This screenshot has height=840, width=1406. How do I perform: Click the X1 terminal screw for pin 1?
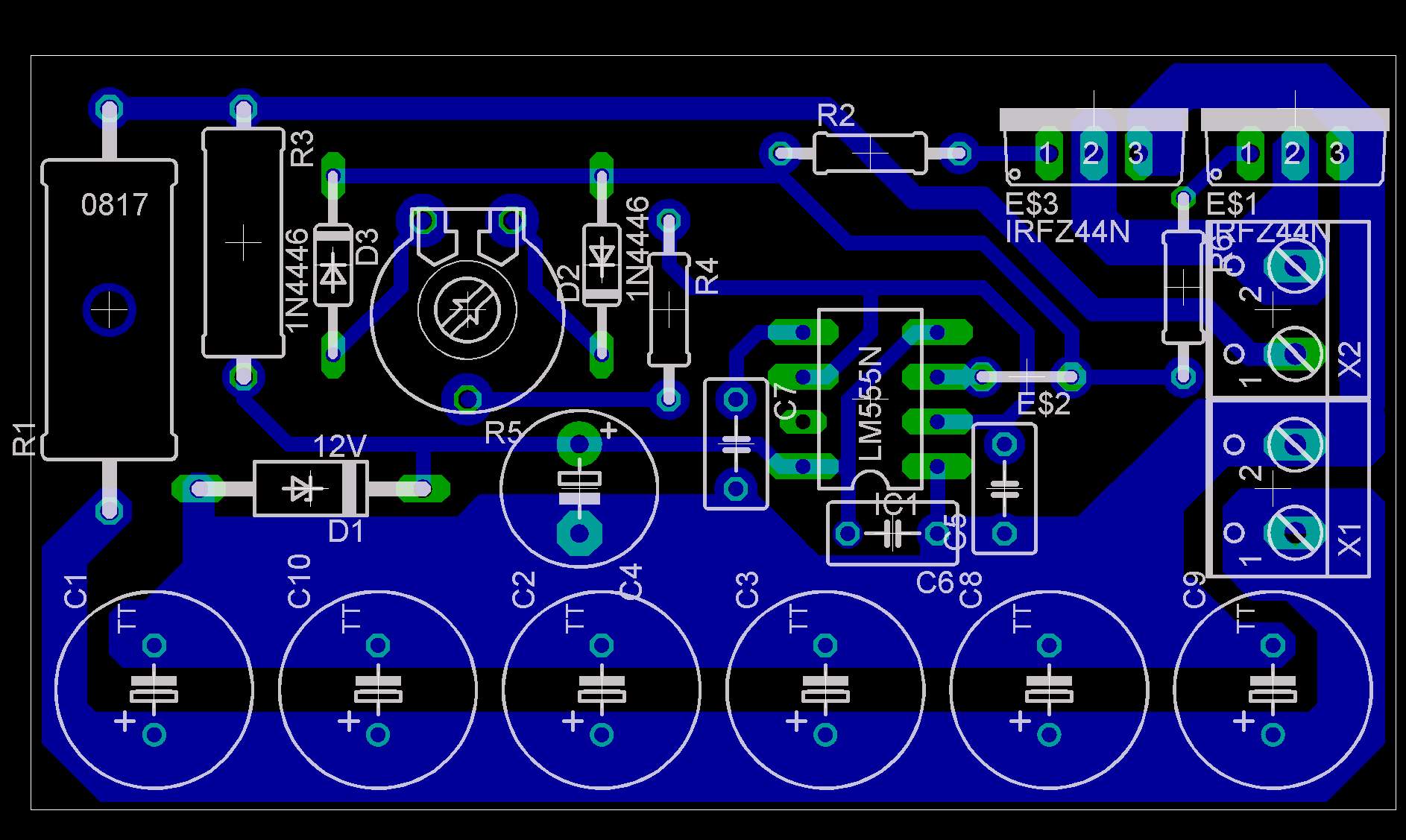(x=1295, y=532)
